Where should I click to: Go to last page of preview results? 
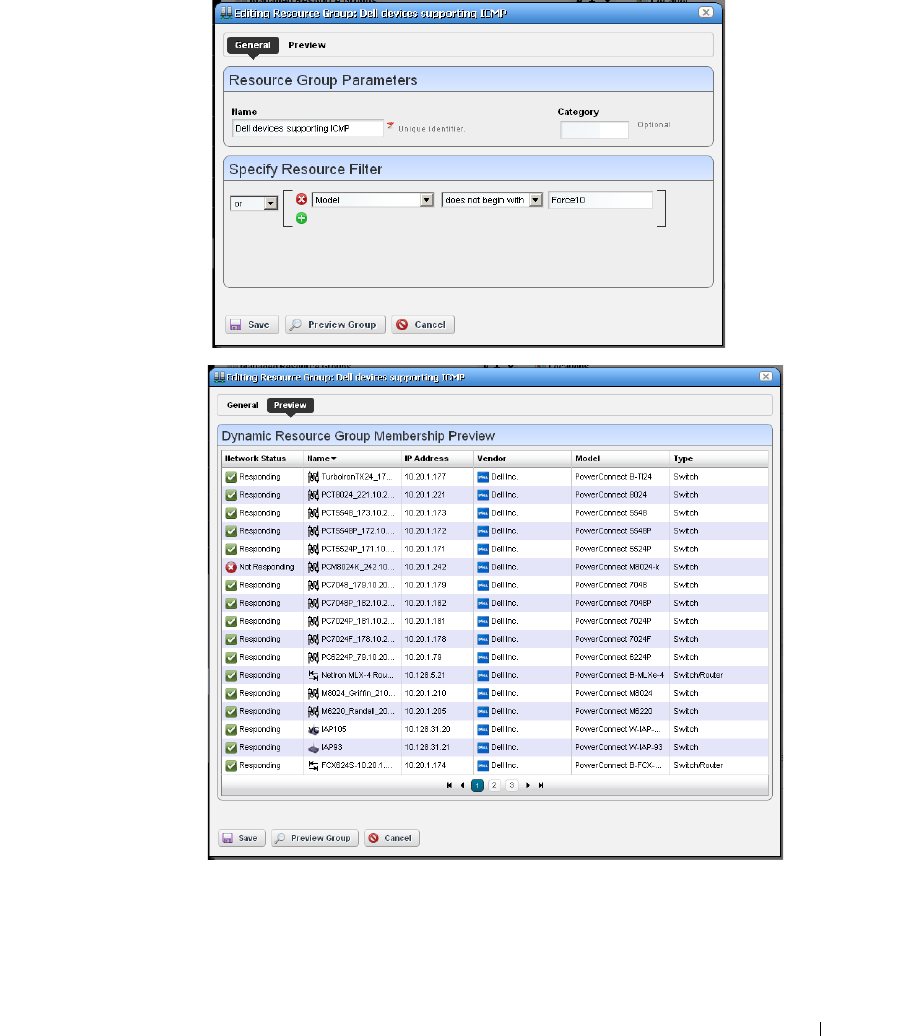[541, 786]
